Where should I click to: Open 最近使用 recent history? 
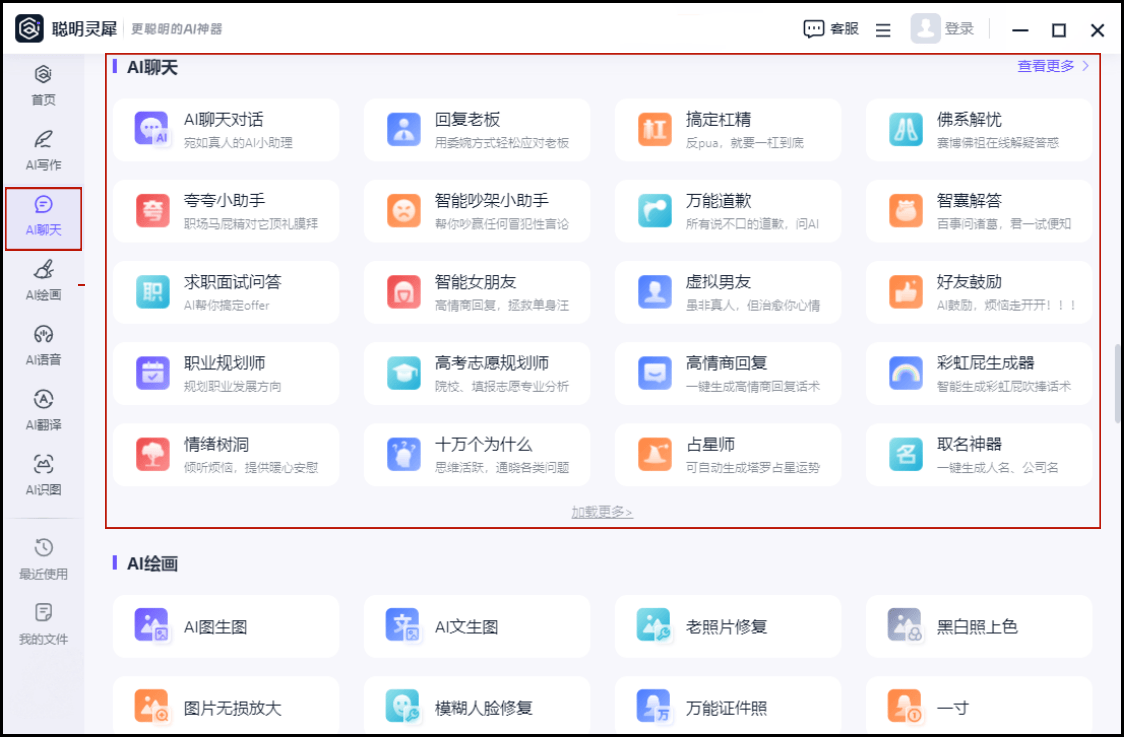[x=43, y=559]
